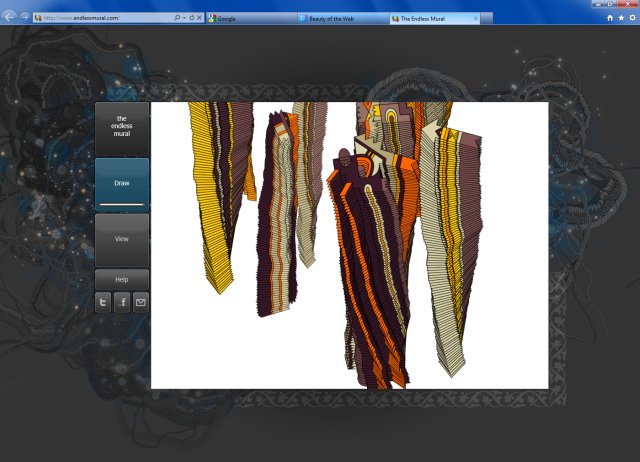Select the View mode button
640x462 pixels.
pos(122,239)
